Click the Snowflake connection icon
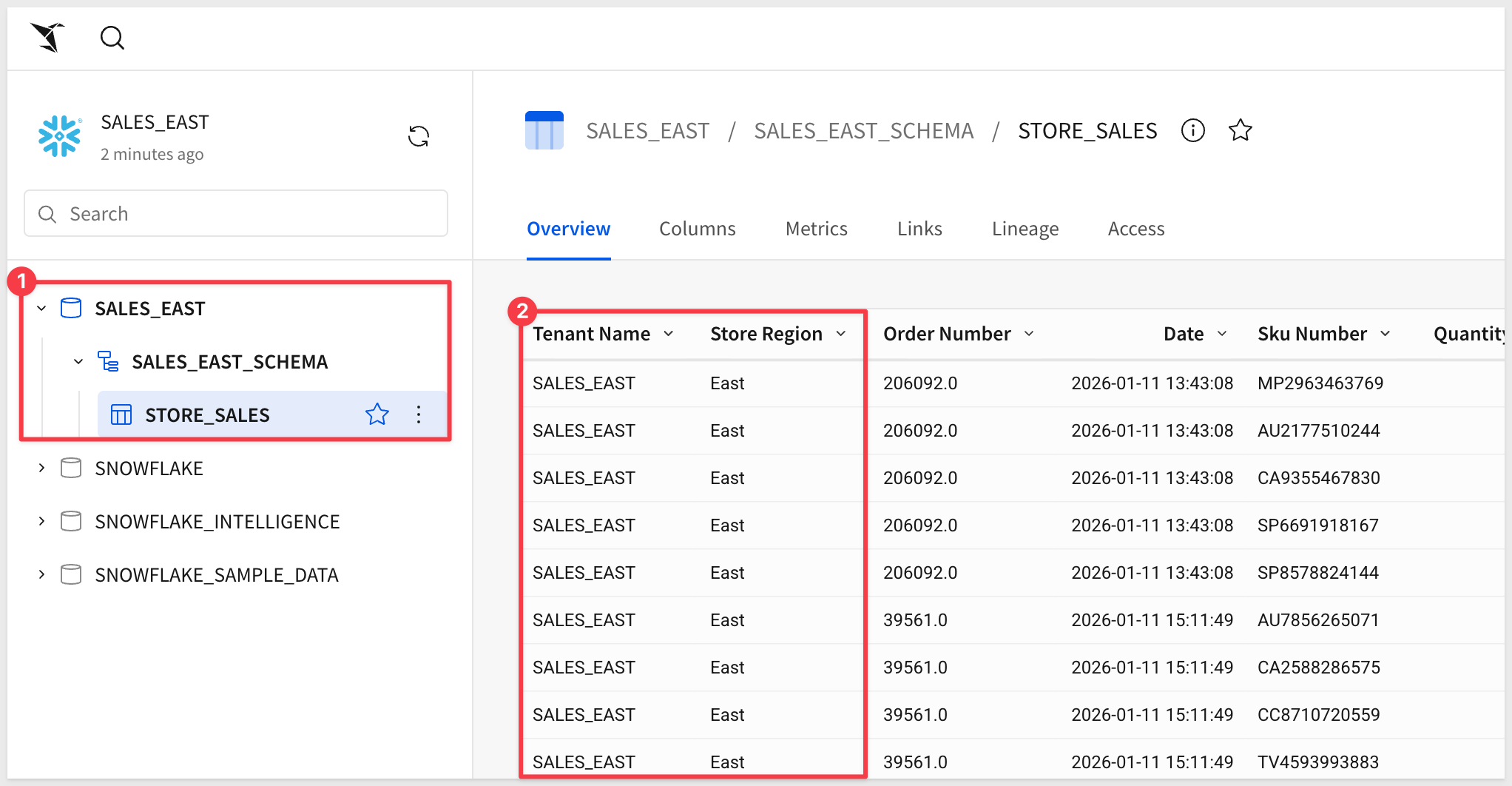Viewport: 1512px width, 786px height. pos(59,136)
